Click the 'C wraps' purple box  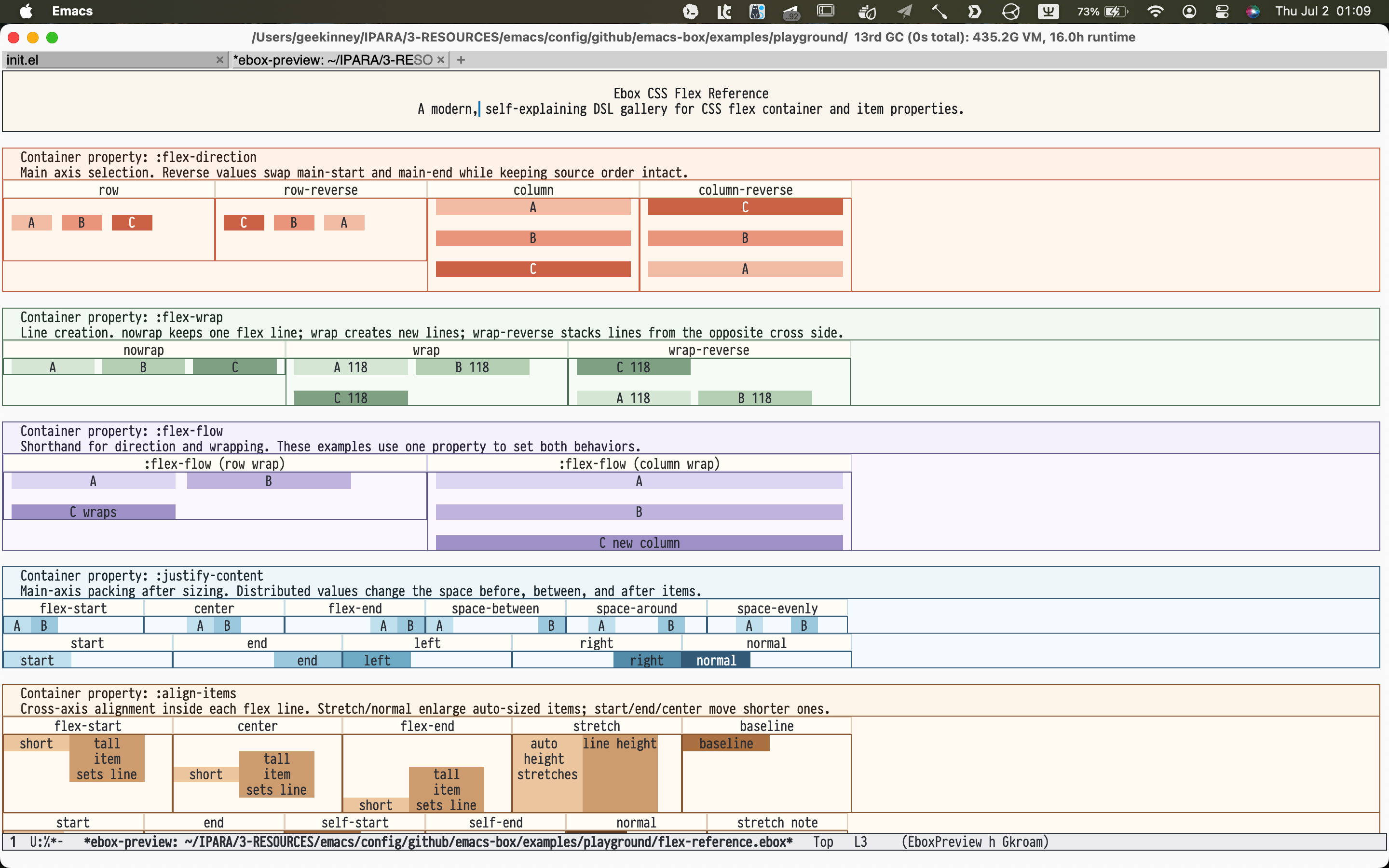tap(93, 512)
